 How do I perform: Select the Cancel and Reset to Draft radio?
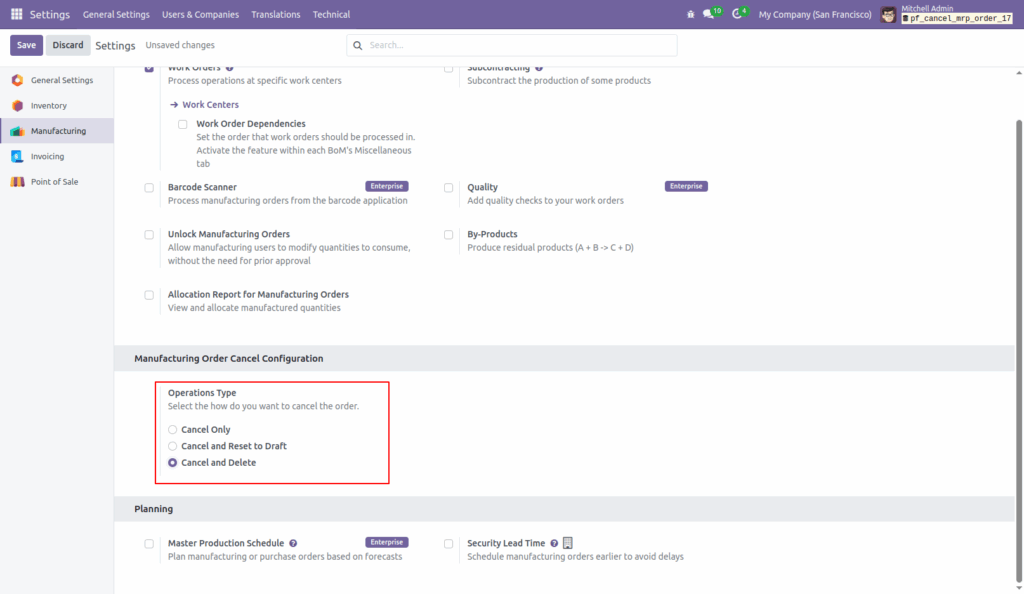pos(172,446)
